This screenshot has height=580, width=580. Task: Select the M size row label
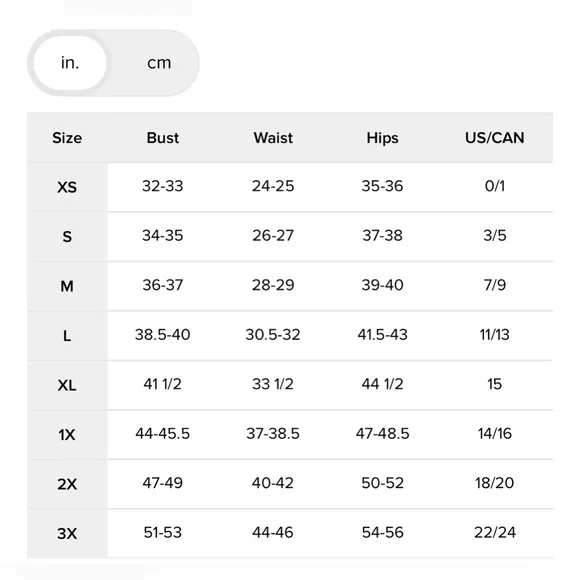[67, 286]
